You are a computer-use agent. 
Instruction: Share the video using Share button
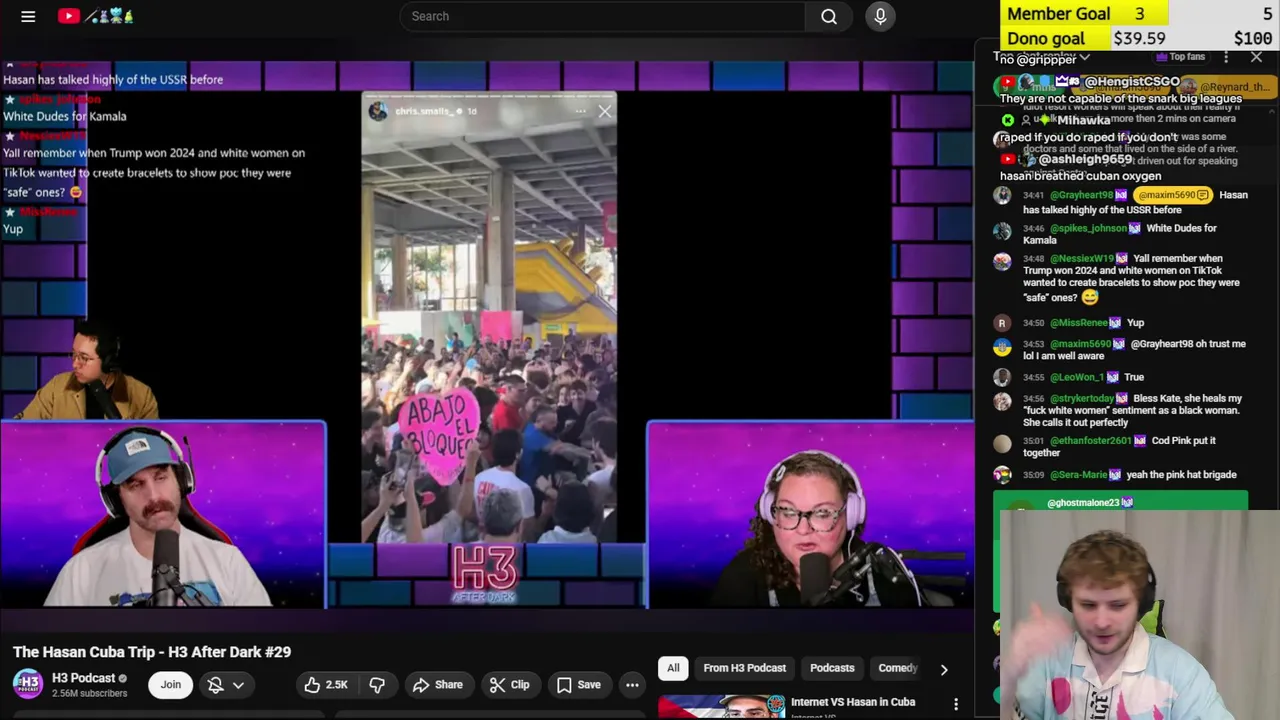click(438, 684)
